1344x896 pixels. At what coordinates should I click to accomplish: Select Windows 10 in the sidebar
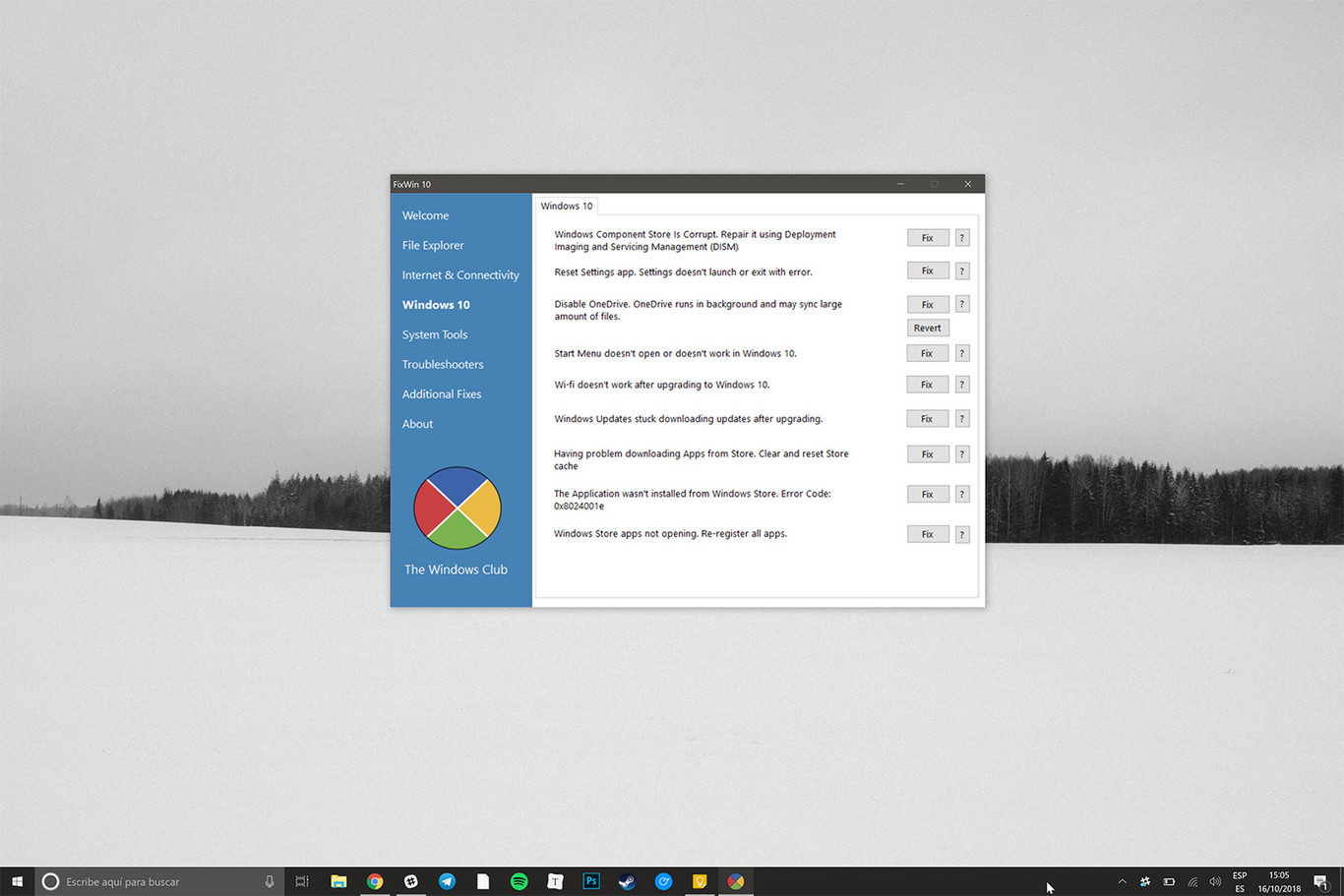[436, 305]
